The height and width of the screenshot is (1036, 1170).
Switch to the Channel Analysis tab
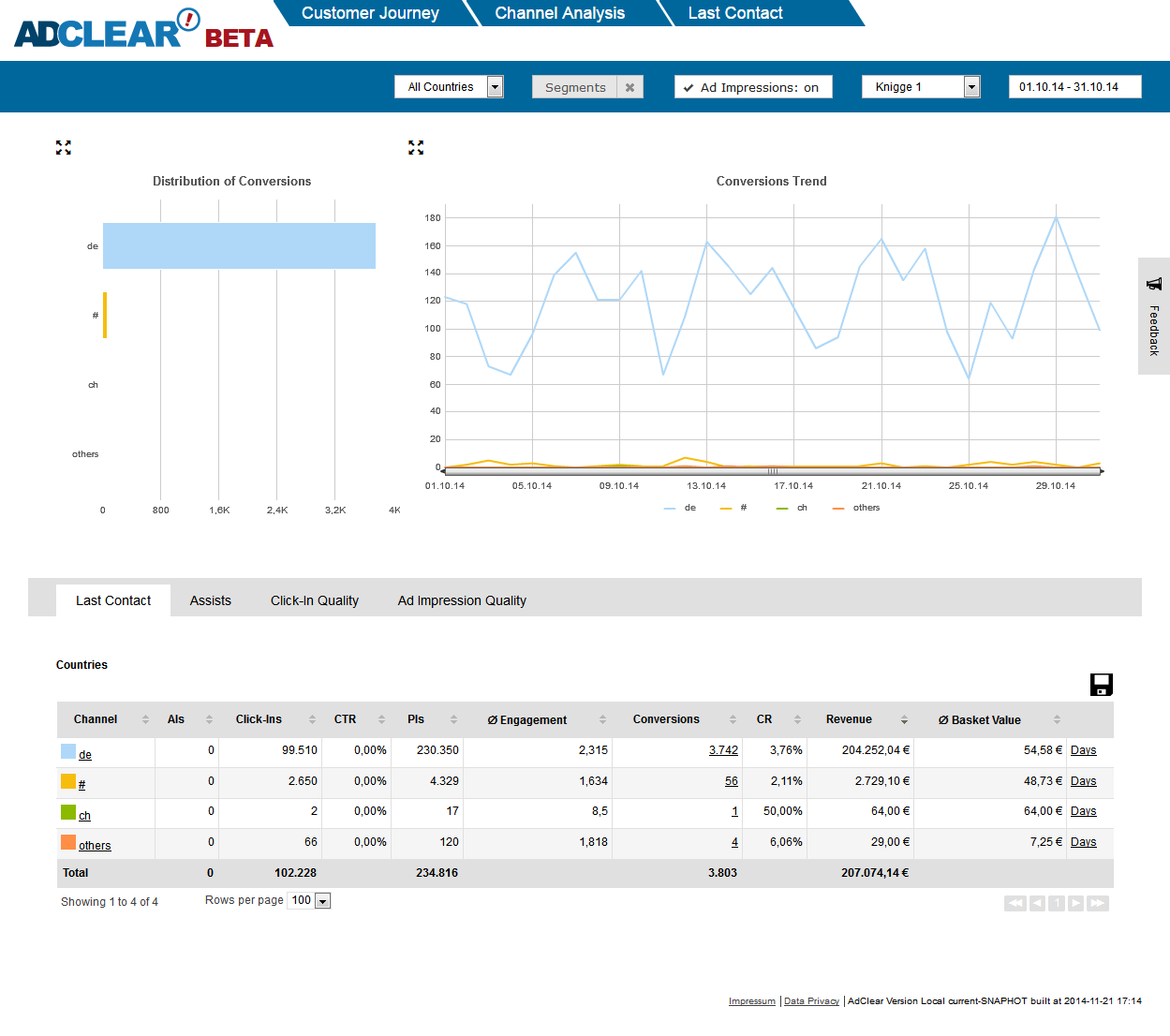(559, 13)
